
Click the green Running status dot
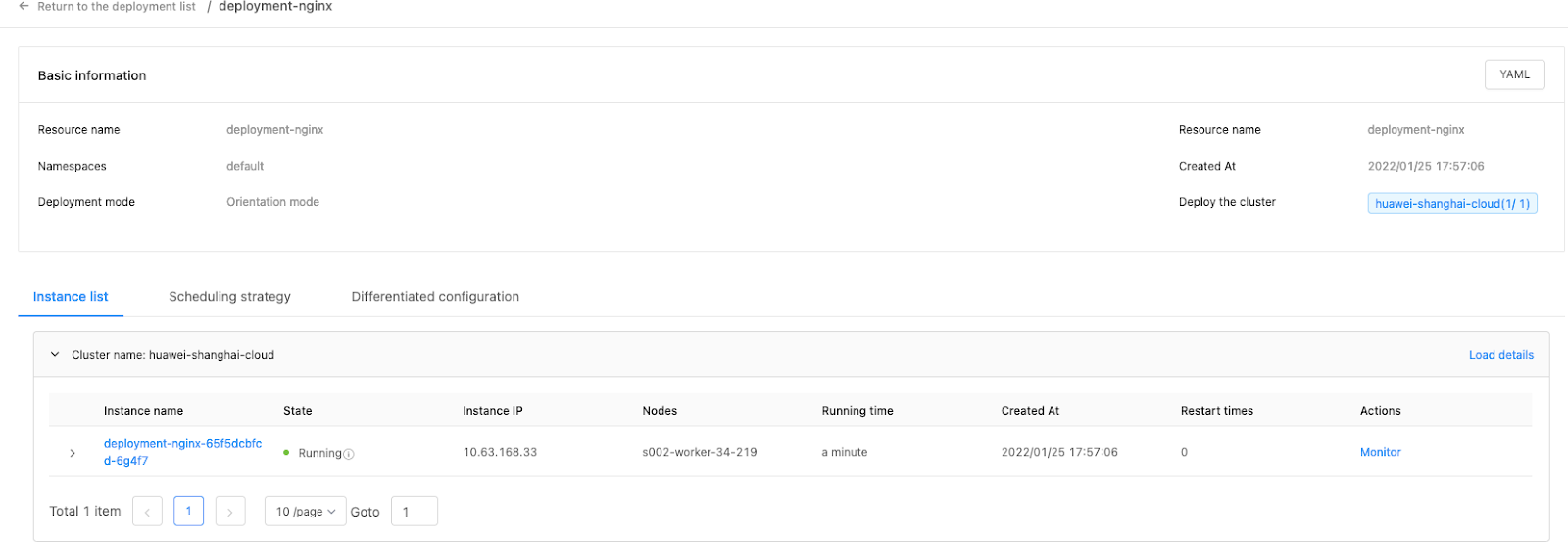(x=286, y=453)
